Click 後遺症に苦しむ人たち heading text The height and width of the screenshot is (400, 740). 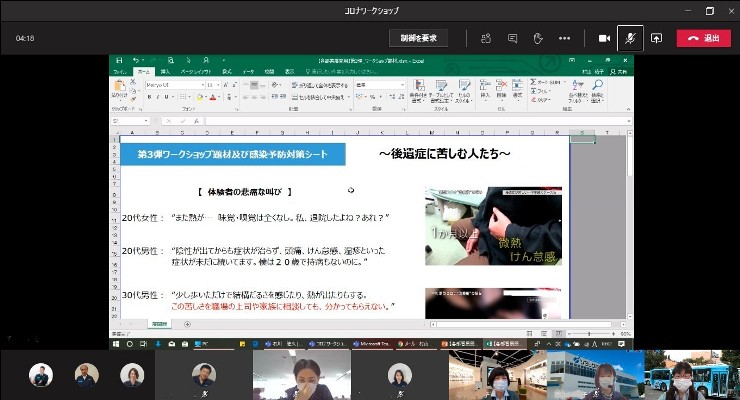tap(445, 153)
